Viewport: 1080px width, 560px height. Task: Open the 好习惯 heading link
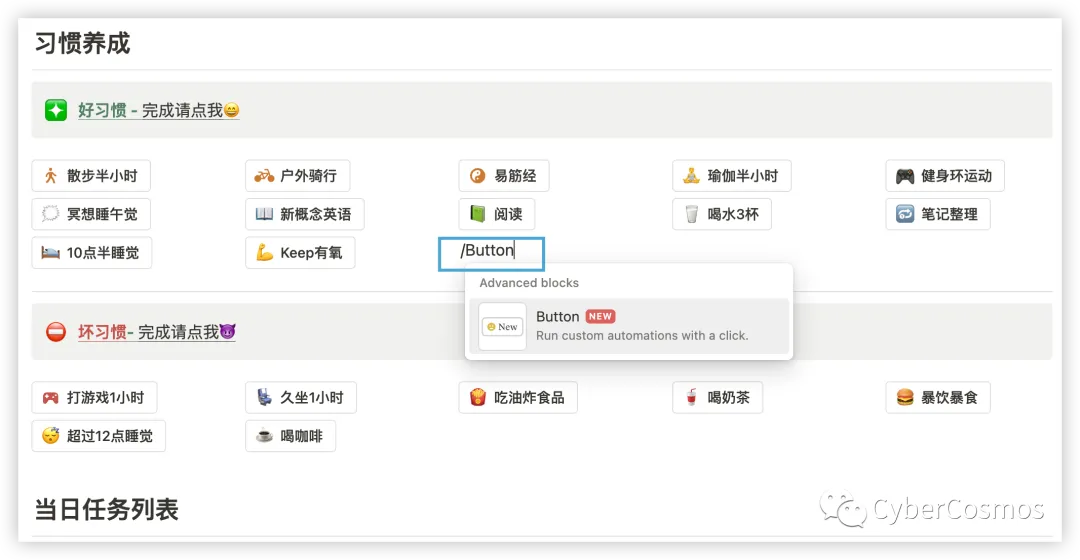[102, 110]
